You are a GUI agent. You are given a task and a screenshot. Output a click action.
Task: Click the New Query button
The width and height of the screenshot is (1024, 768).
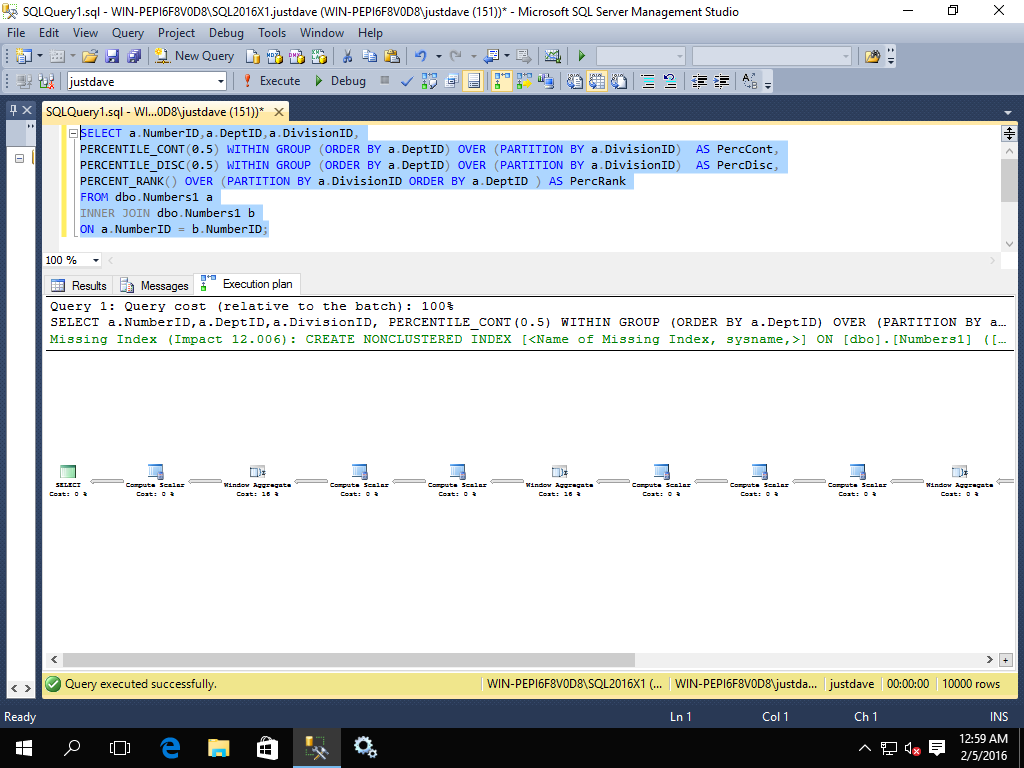tap(195, 56)
